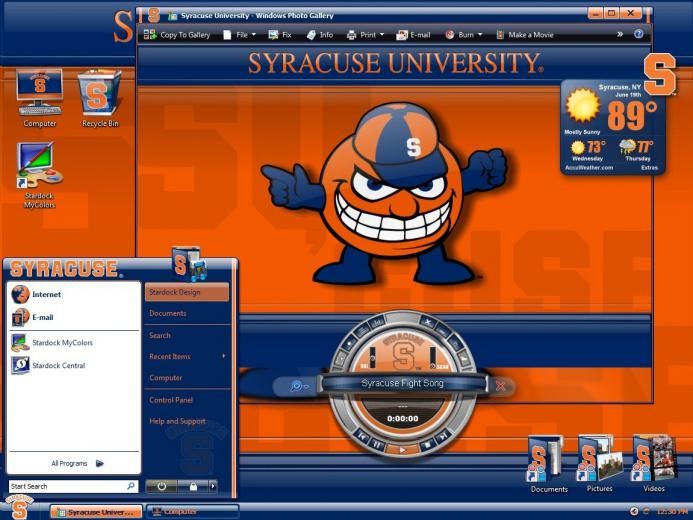Viewport: 693px width, 520px height.
Task: Select Stardock Design in Start menu
Action: pyautogui.click(x=187, y=292)
